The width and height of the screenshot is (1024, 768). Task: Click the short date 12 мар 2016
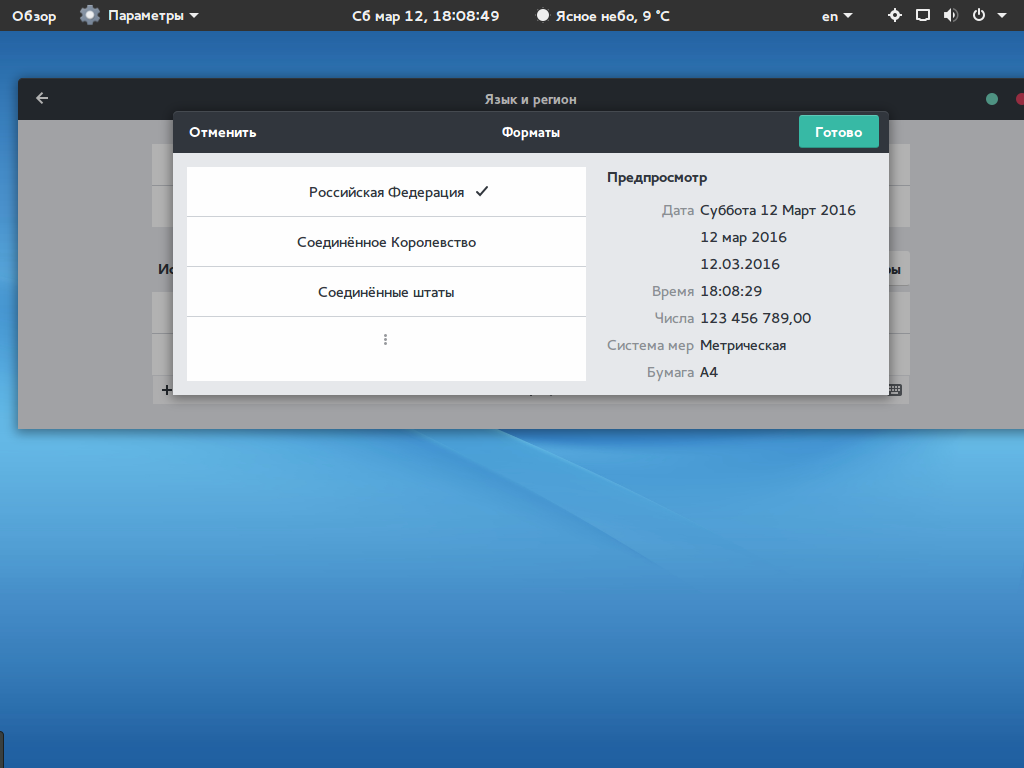coord(743,237)
